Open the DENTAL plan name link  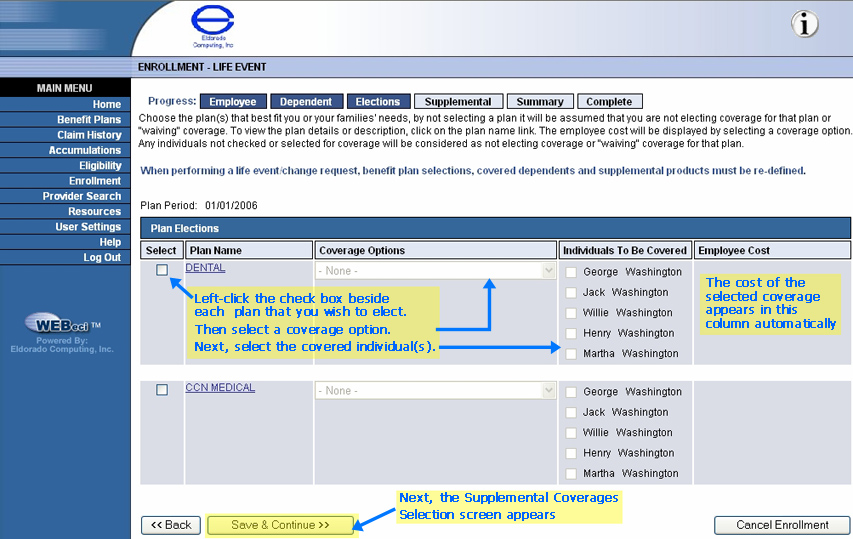pos(205,268)
